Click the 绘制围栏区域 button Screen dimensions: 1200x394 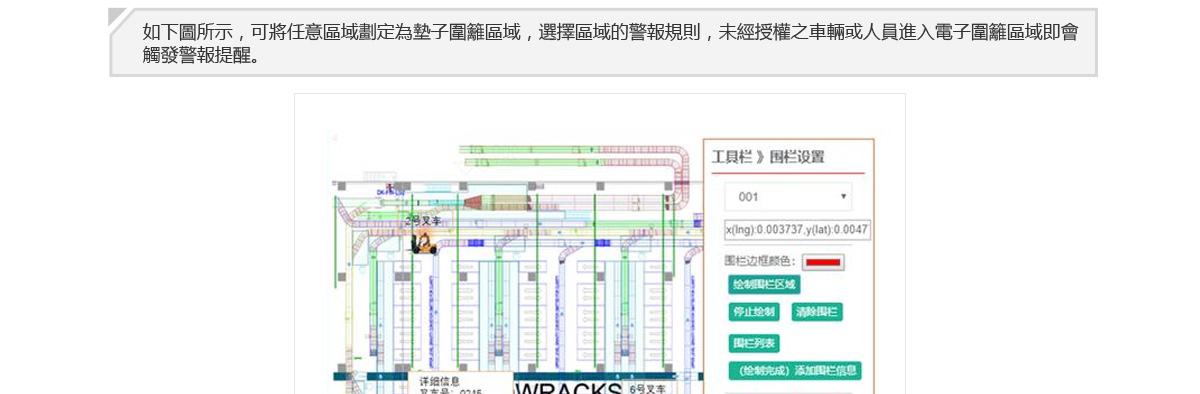point(764,285)
